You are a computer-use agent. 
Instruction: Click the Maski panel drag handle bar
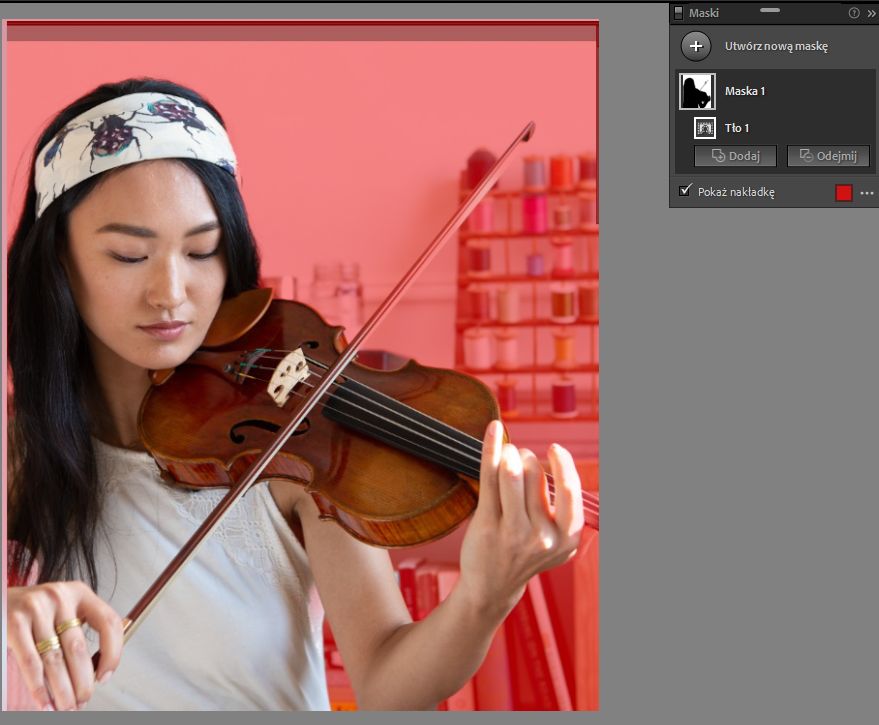[x=770, y=10]
